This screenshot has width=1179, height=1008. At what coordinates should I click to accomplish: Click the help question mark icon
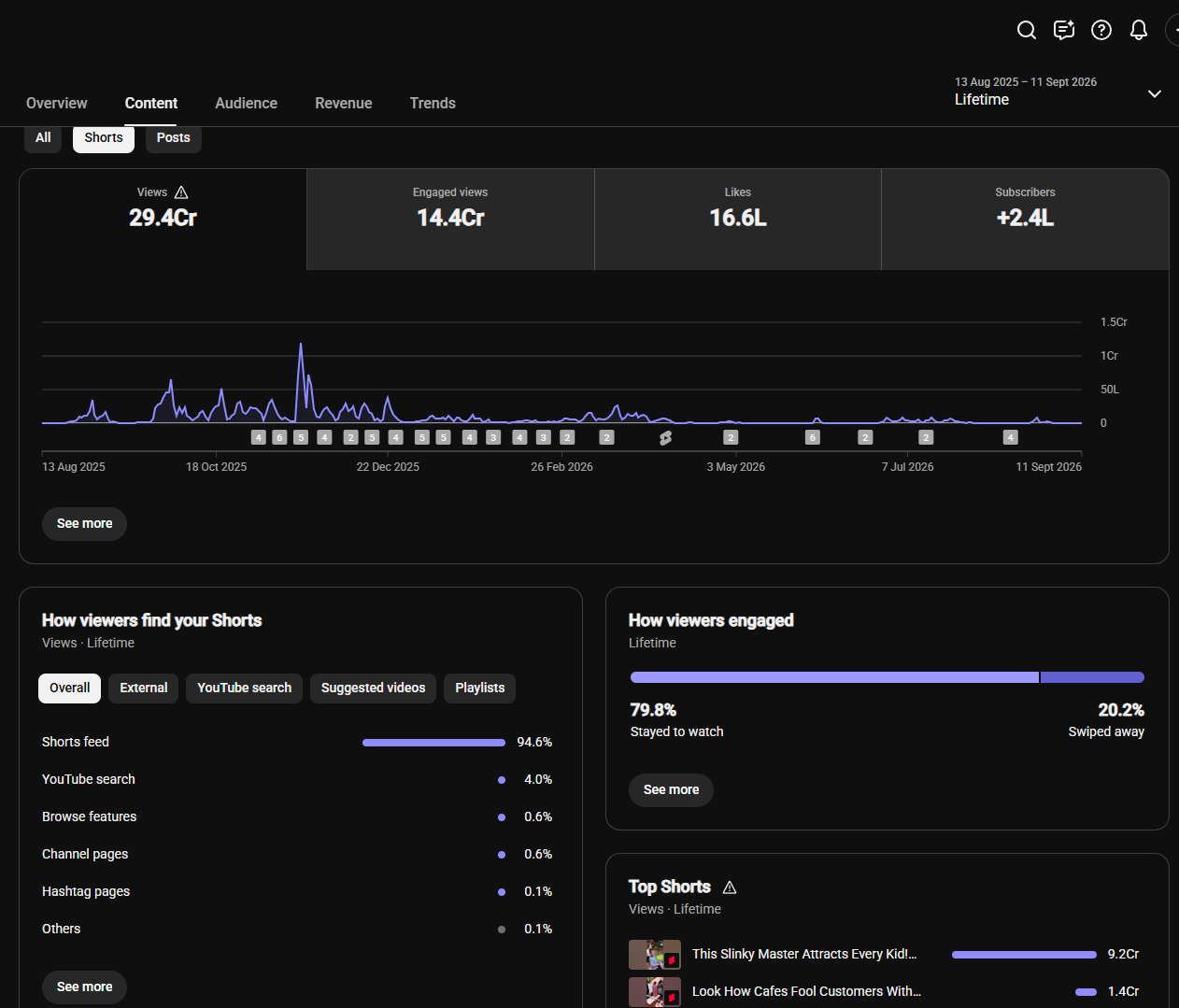tap(1101, 30)
